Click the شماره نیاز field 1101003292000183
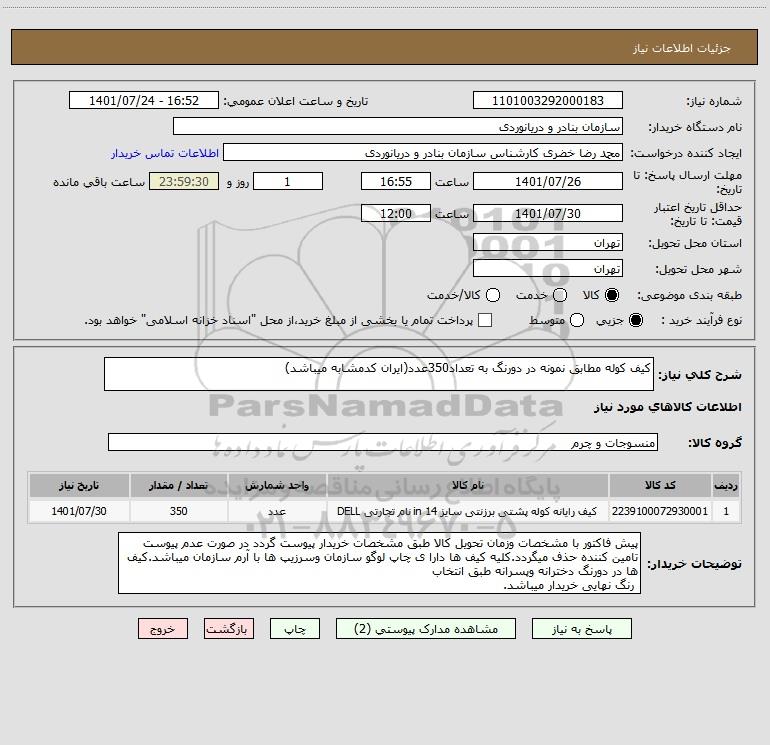The height and width of the screenshot is (745, 770). tap(548, 100)
